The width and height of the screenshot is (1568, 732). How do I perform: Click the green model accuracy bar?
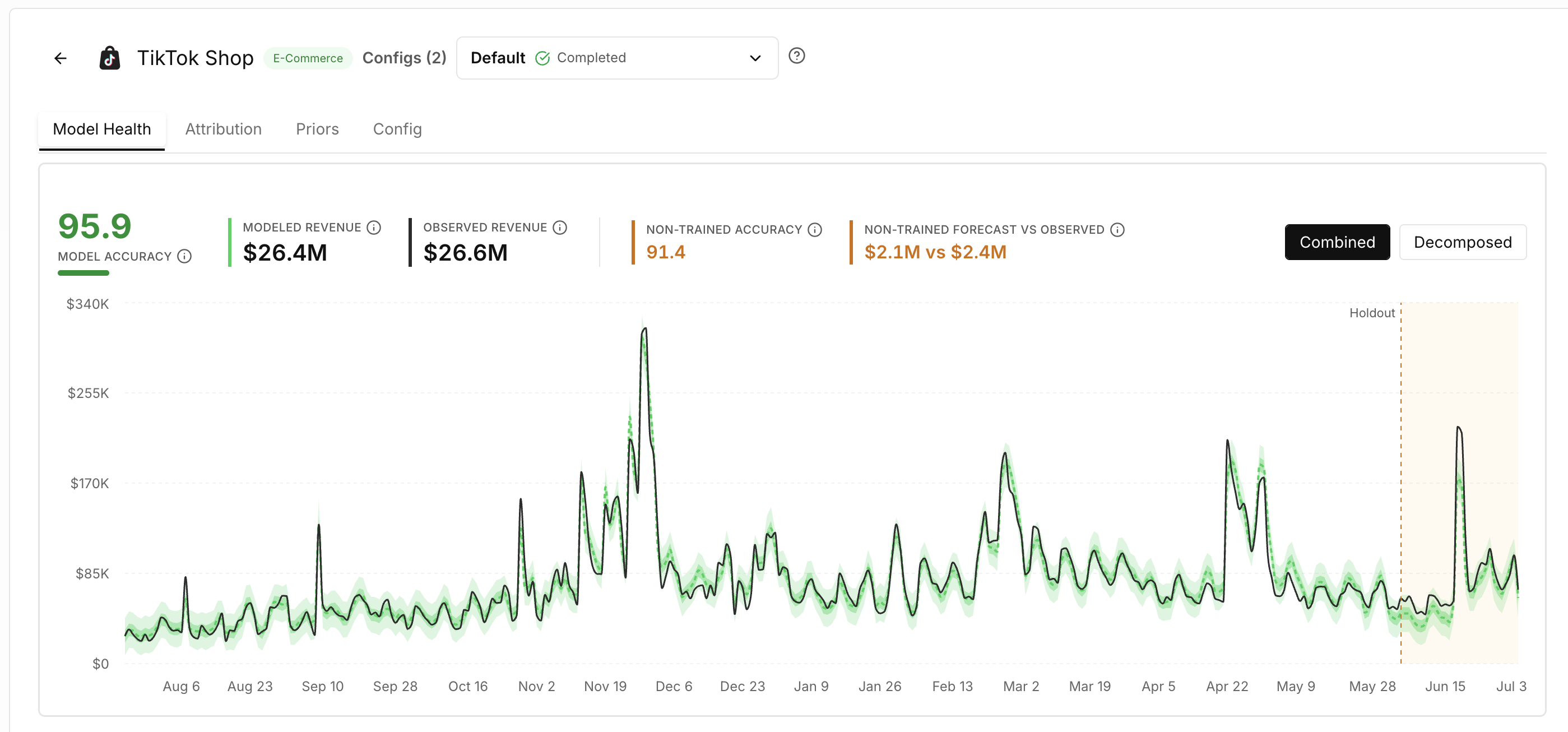pos(83,273)
